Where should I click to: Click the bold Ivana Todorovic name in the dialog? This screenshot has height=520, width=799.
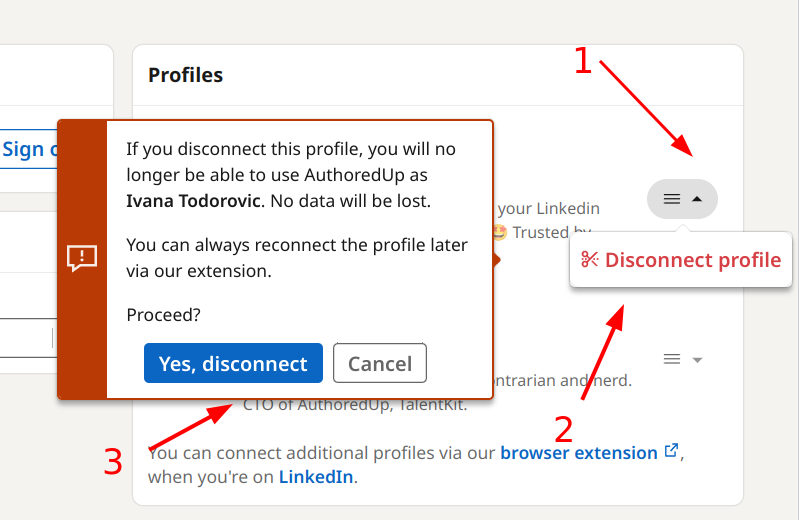194,201
